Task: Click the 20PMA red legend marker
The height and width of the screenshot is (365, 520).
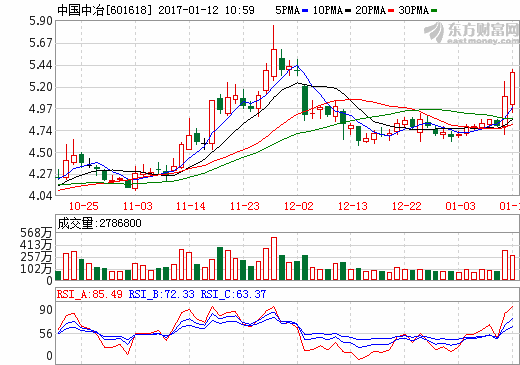Action: 391,11
